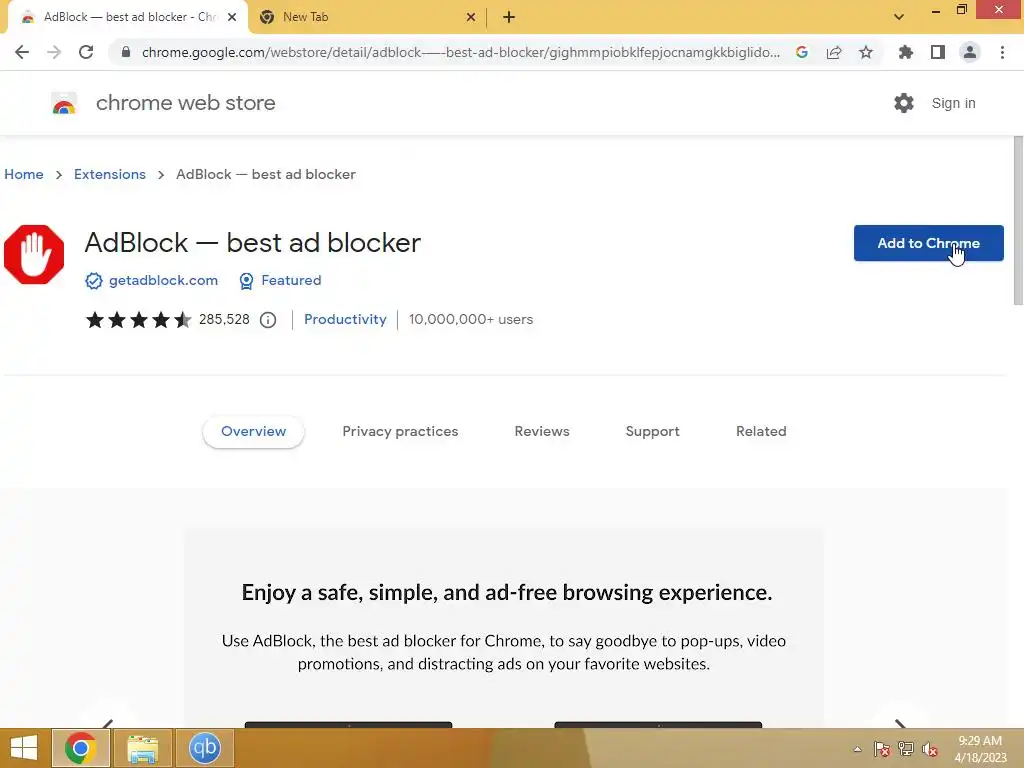Open the Productivity category link
The image size is (1024, 768).
tap(345, 320)
